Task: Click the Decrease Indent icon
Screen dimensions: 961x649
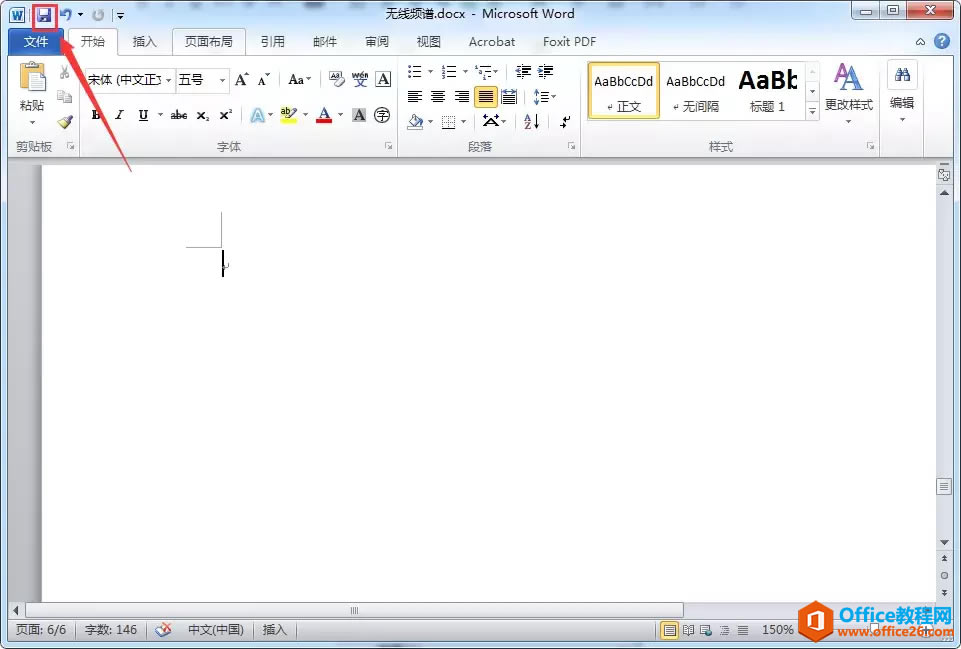Action: 523,72
